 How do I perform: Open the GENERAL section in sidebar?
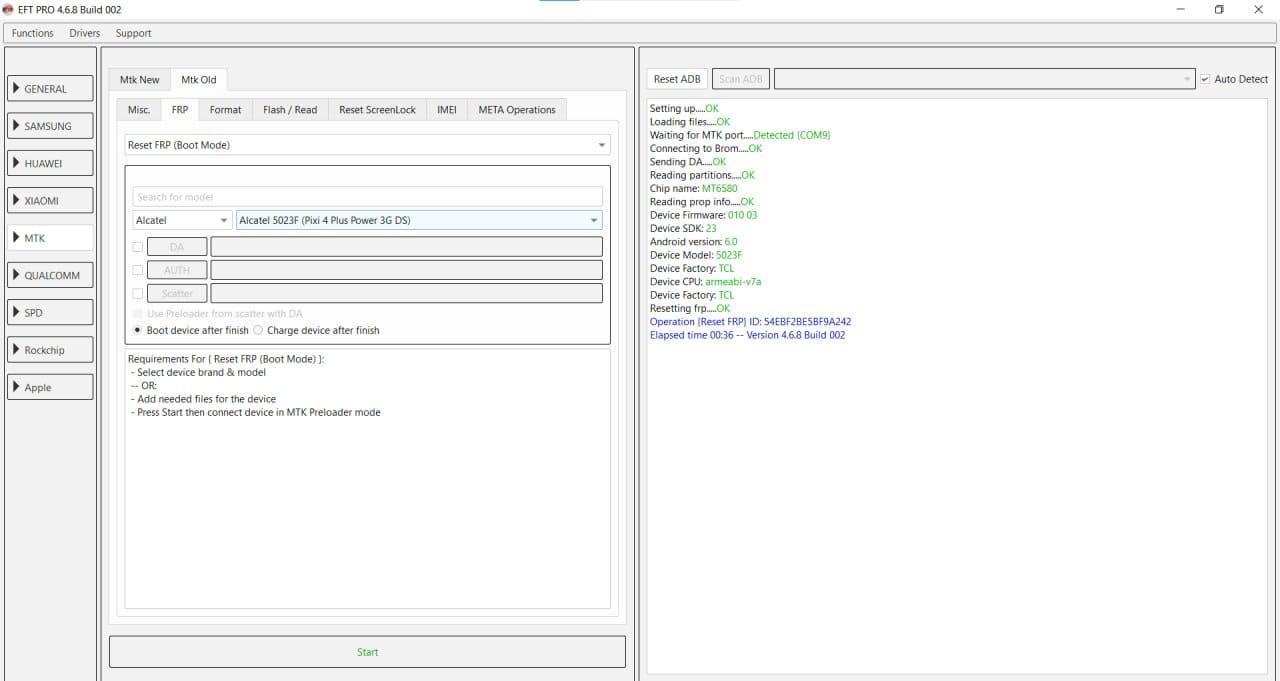tap(50, 89)
